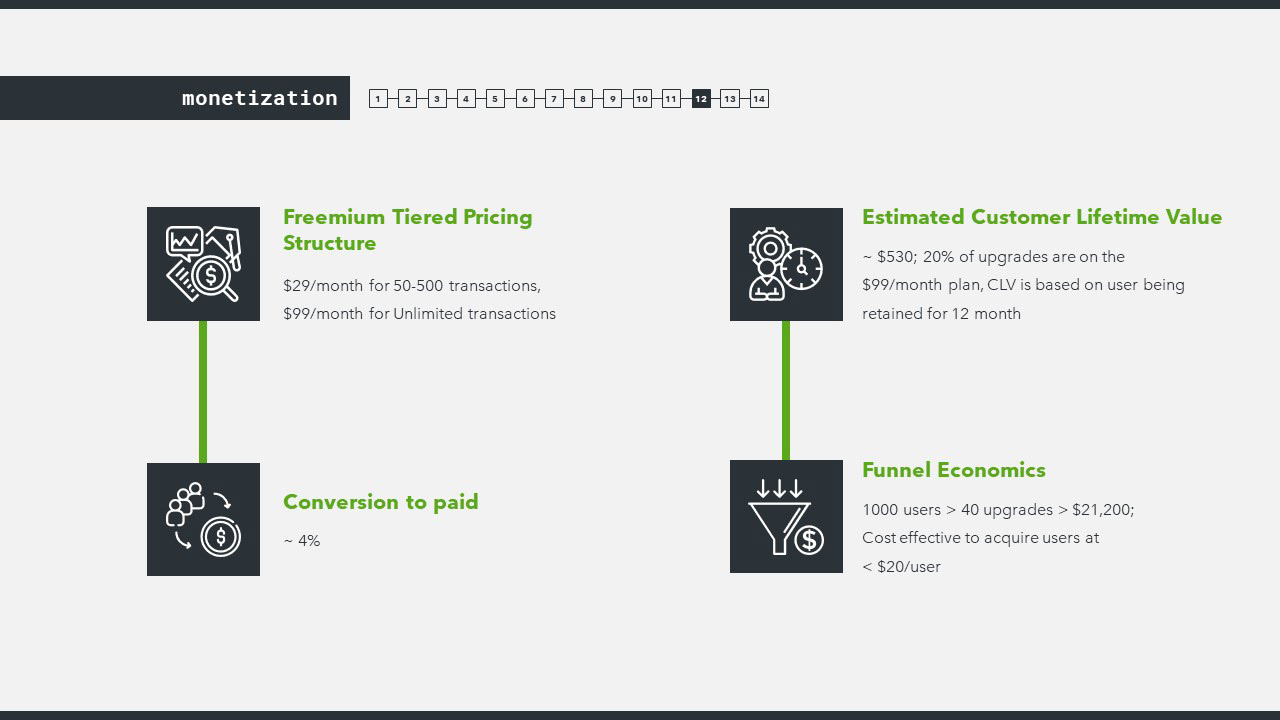Click the monetization section header

259,98
